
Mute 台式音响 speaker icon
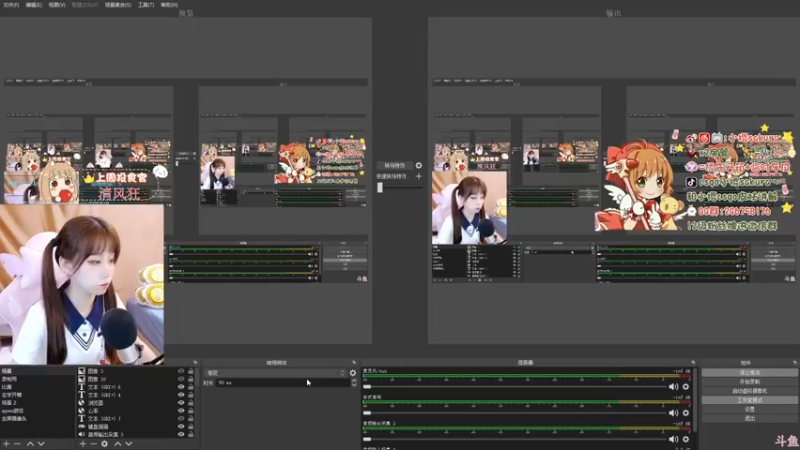(x=673, y=413)
